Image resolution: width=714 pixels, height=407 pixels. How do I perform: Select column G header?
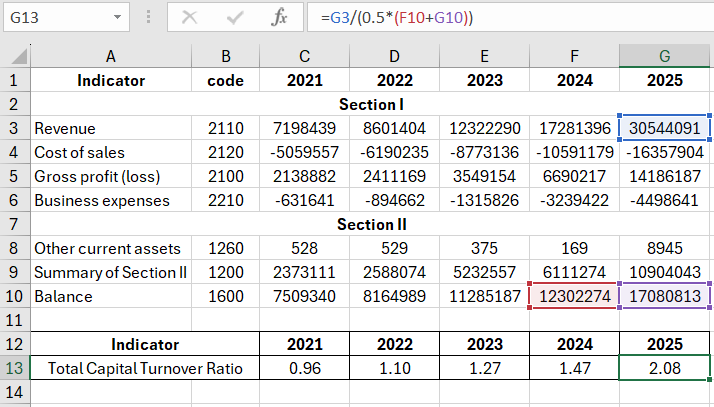[664, 56]
